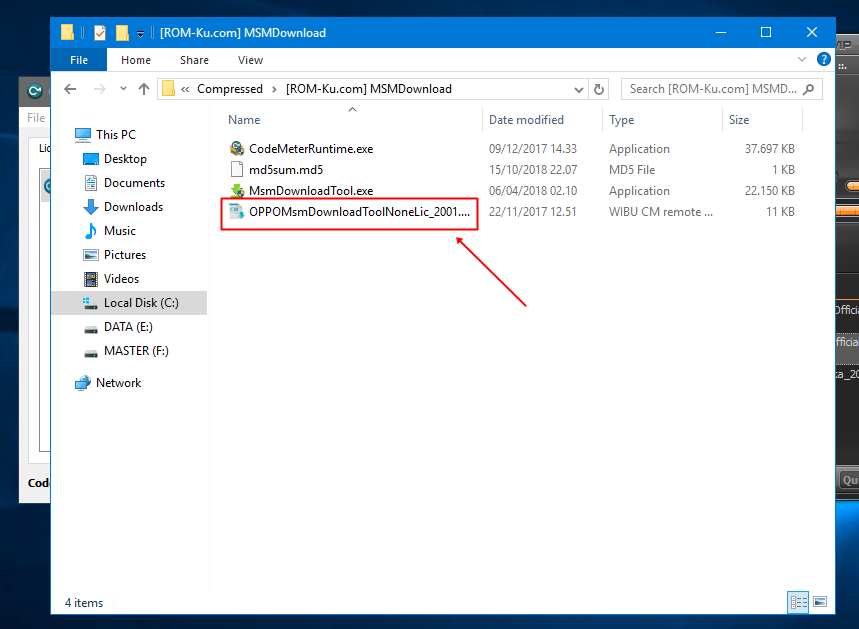
Task: Click the 37.697 KB size cell
Action: click(769, 148)
